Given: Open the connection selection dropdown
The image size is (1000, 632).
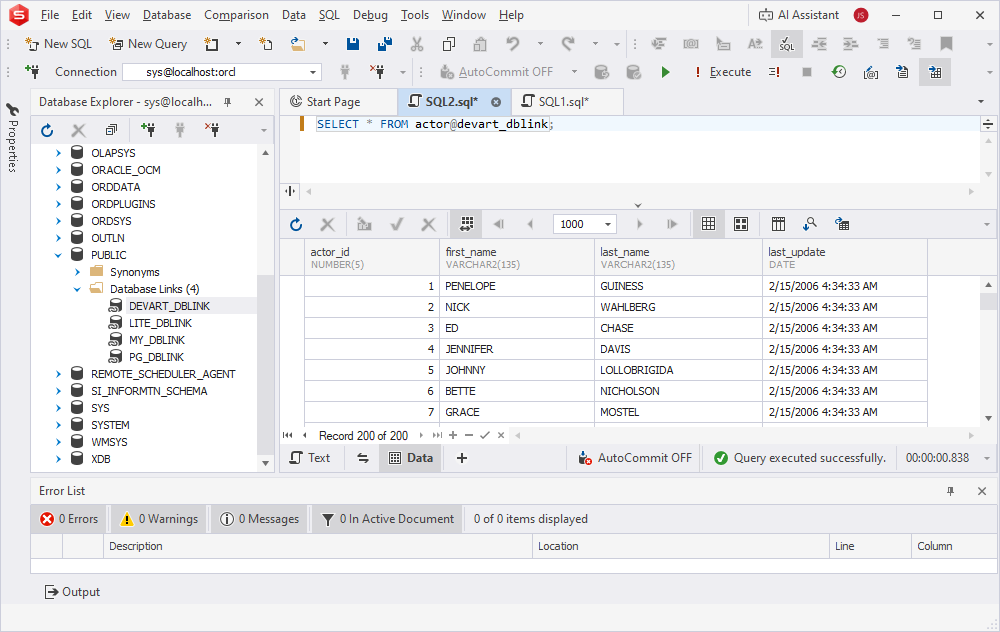Looking at the screenshot, I should [311, 71].
